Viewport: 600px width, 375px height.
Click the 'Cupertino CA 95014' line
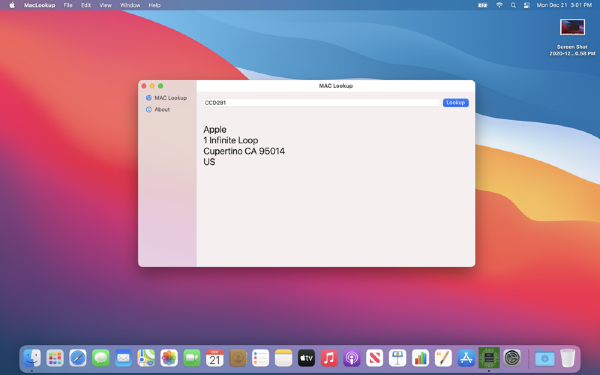pyautogui.click(x=244, y=151)
